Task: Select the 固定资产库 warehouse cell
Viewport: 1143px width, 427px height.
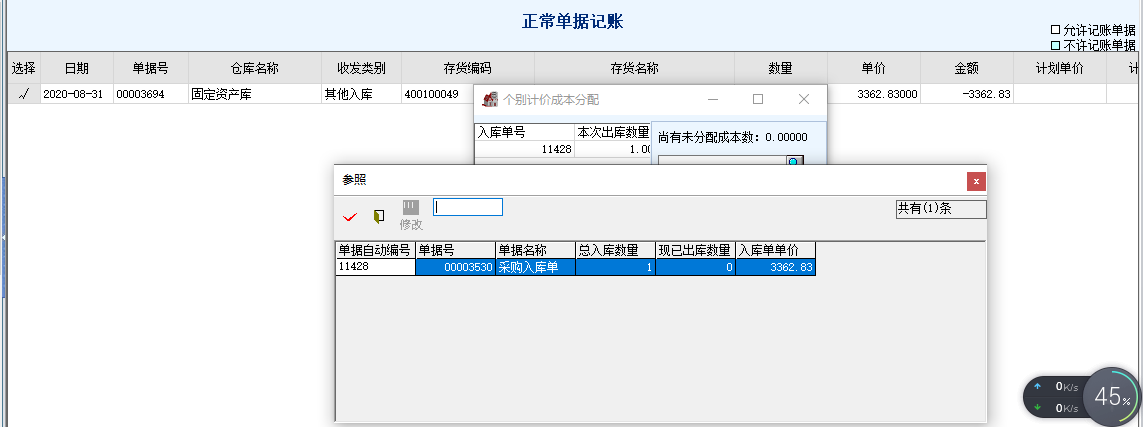Action: [x=255, y=94]
